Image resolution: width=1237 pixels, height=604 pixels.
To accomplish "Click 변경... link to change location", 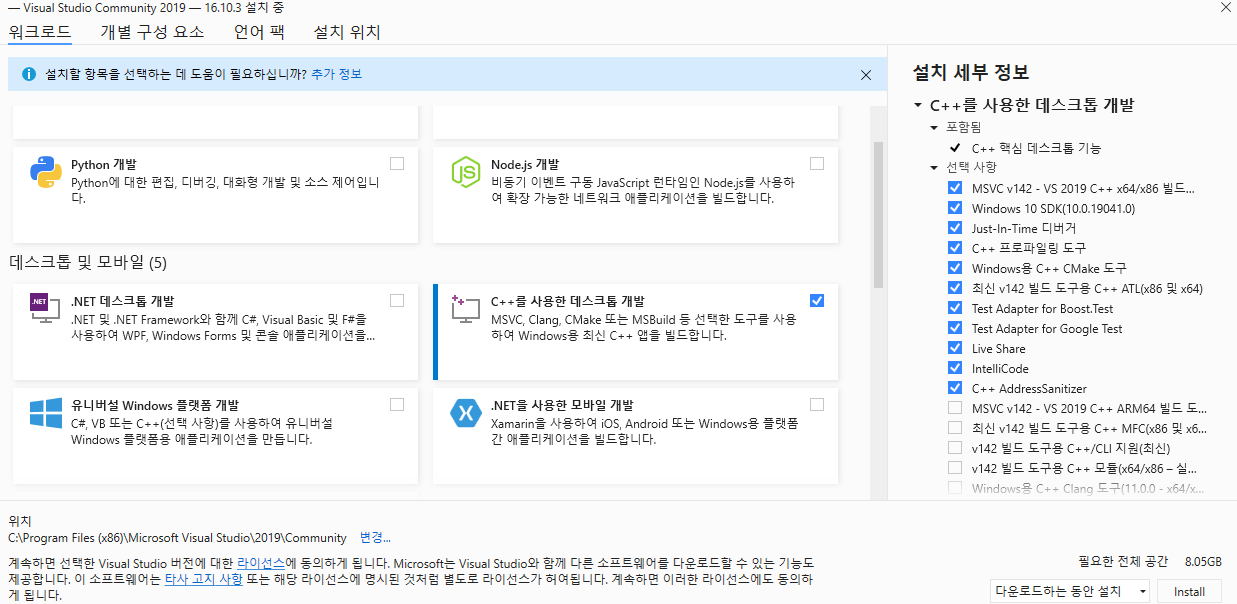I will [x=375, y=537].
